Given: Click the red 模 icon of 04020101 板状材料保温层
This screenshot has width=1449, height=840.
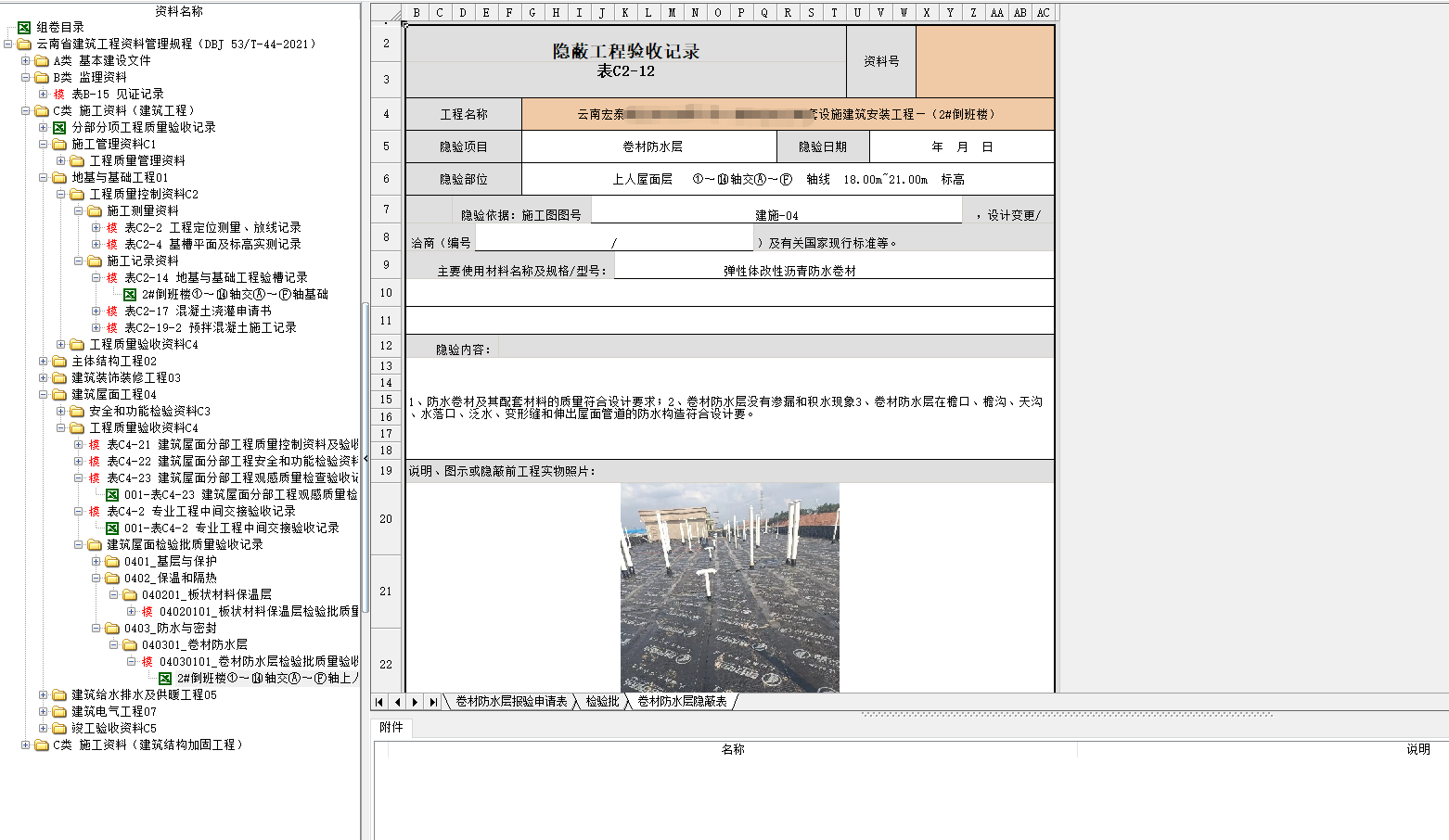Looking at the screenshot, I should point(147,612).
